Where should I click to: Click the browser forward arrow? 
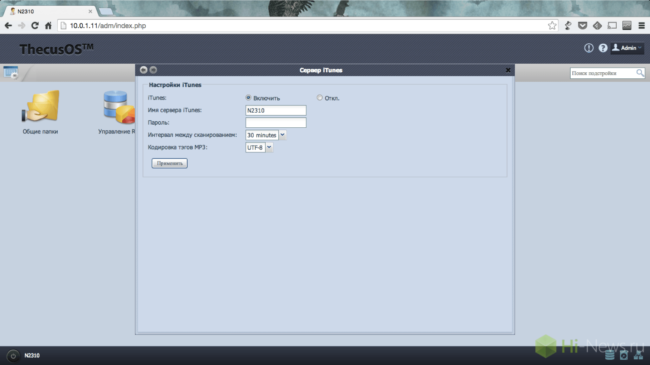(22, 26)
